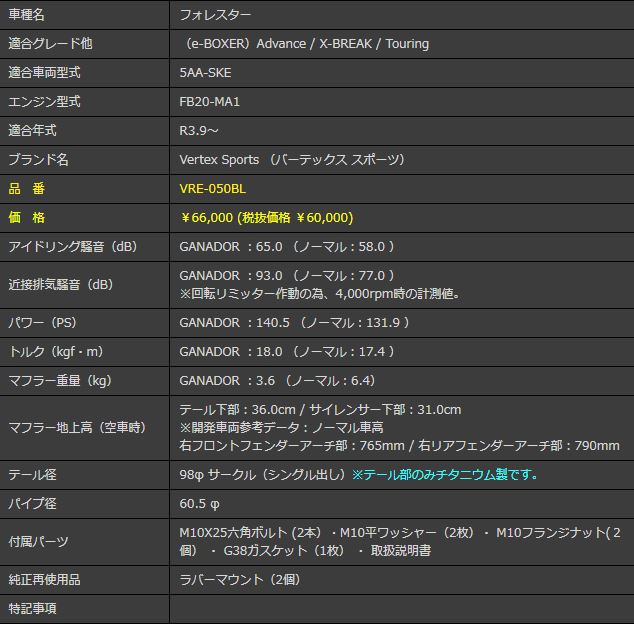The height and width of the screenshot is (624, 634).
Task: Click the フォレスター model name cell
Action: pos(215,15)
